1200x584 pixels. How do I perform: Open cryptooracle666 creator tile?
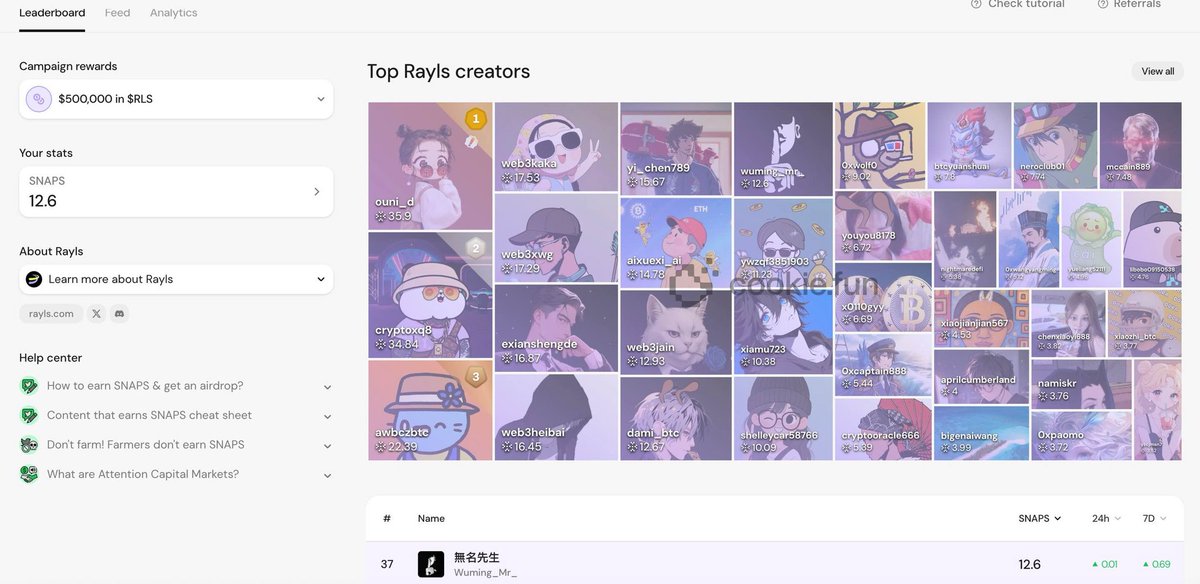pyautogui.click(x=883, y=429)
